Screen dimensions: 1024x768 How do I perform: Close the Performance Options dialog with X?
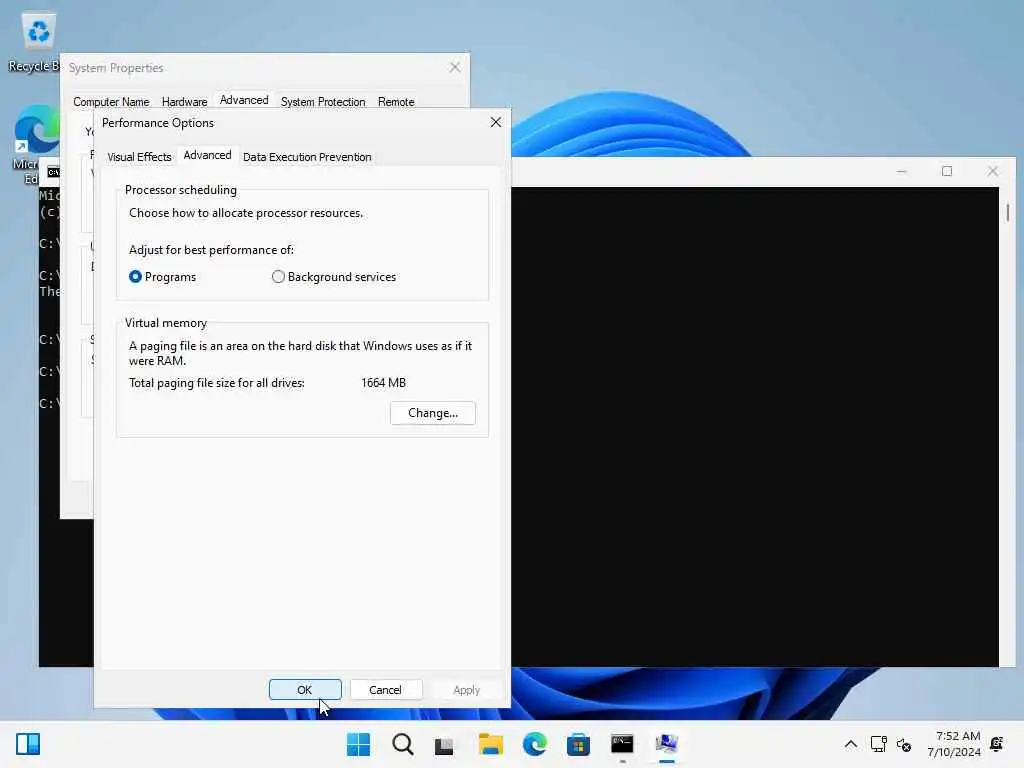[496, 122]
